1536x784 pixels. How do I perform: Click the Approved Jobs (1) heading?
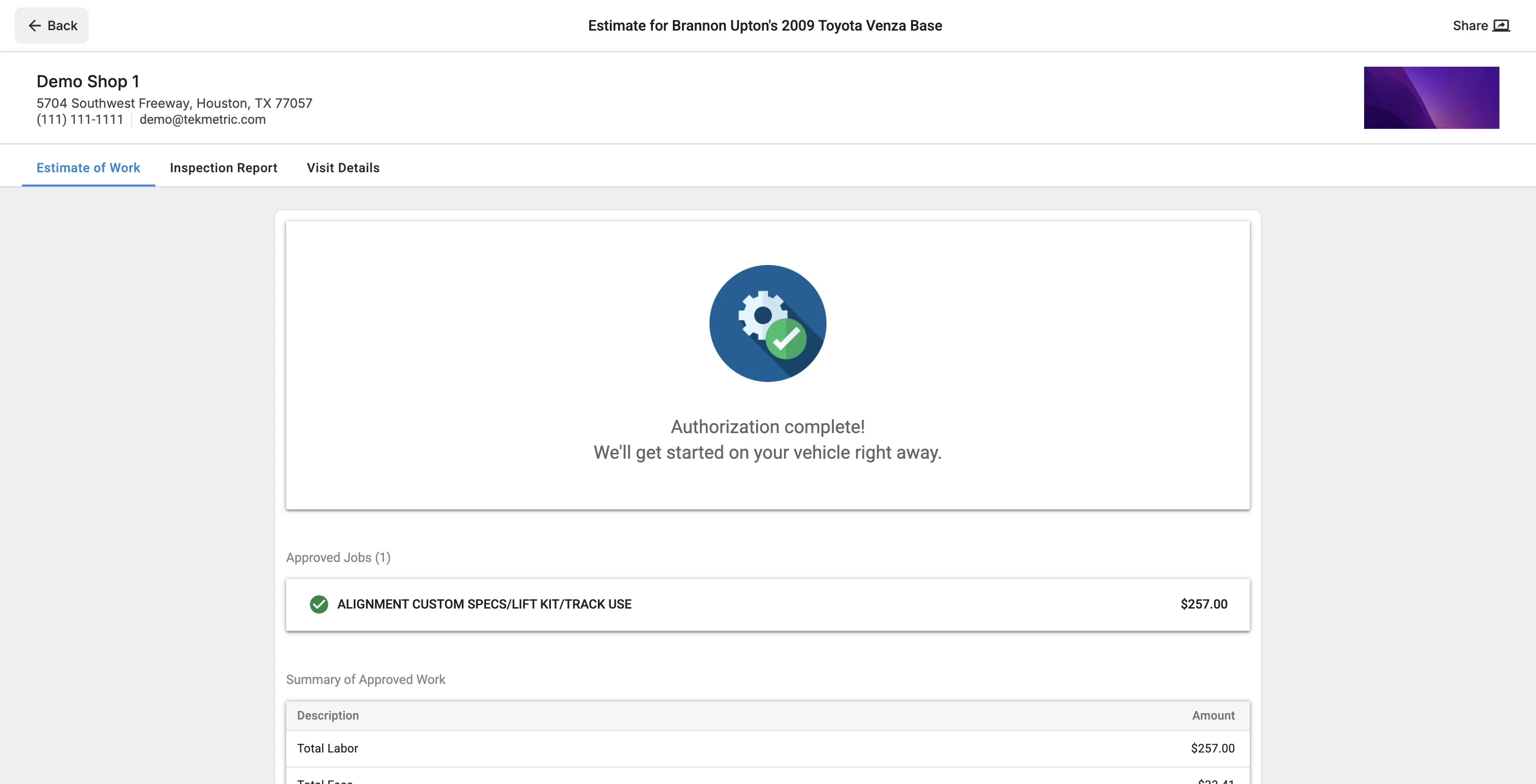coord(338,557)
